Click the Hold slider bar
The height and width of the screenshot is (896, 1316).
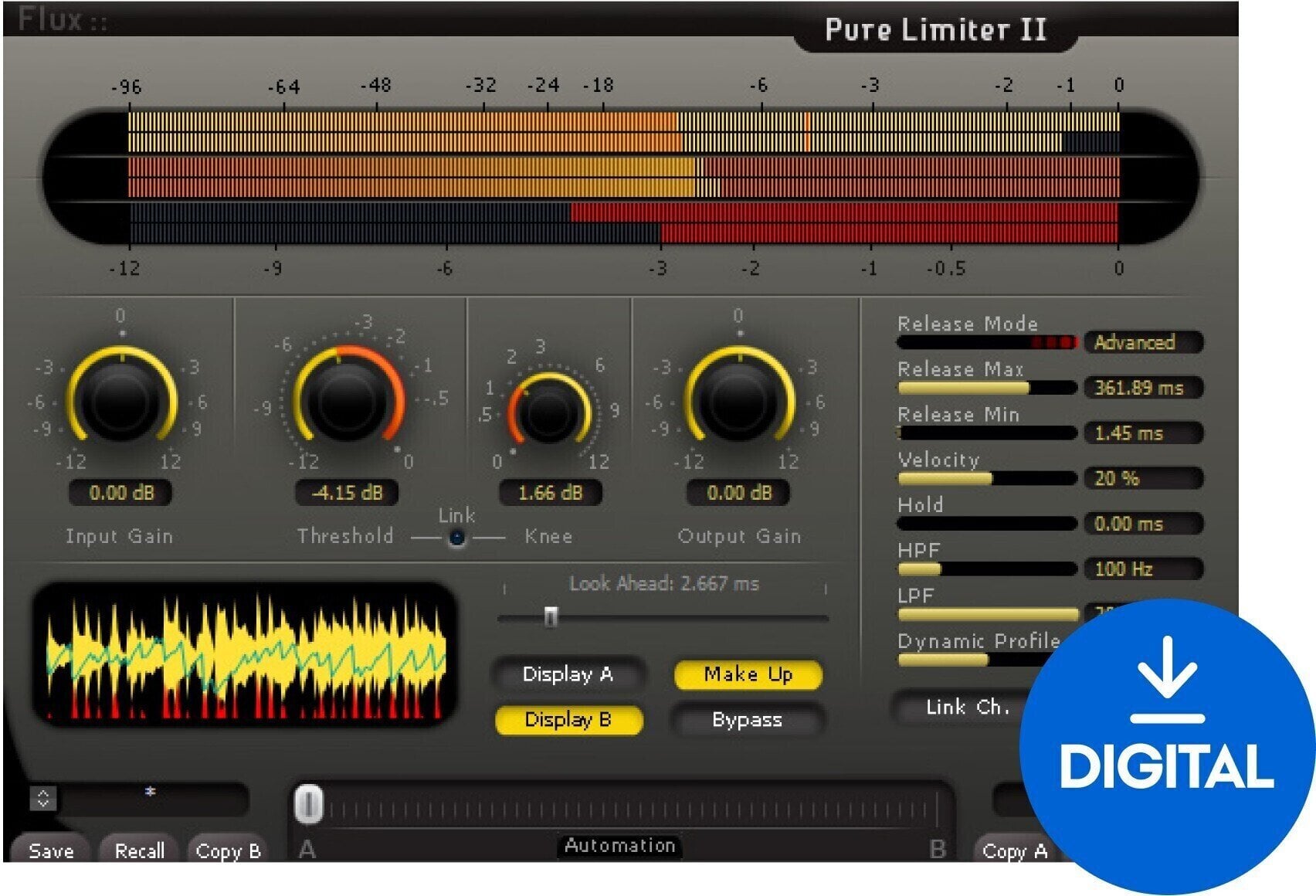(987, 524)
